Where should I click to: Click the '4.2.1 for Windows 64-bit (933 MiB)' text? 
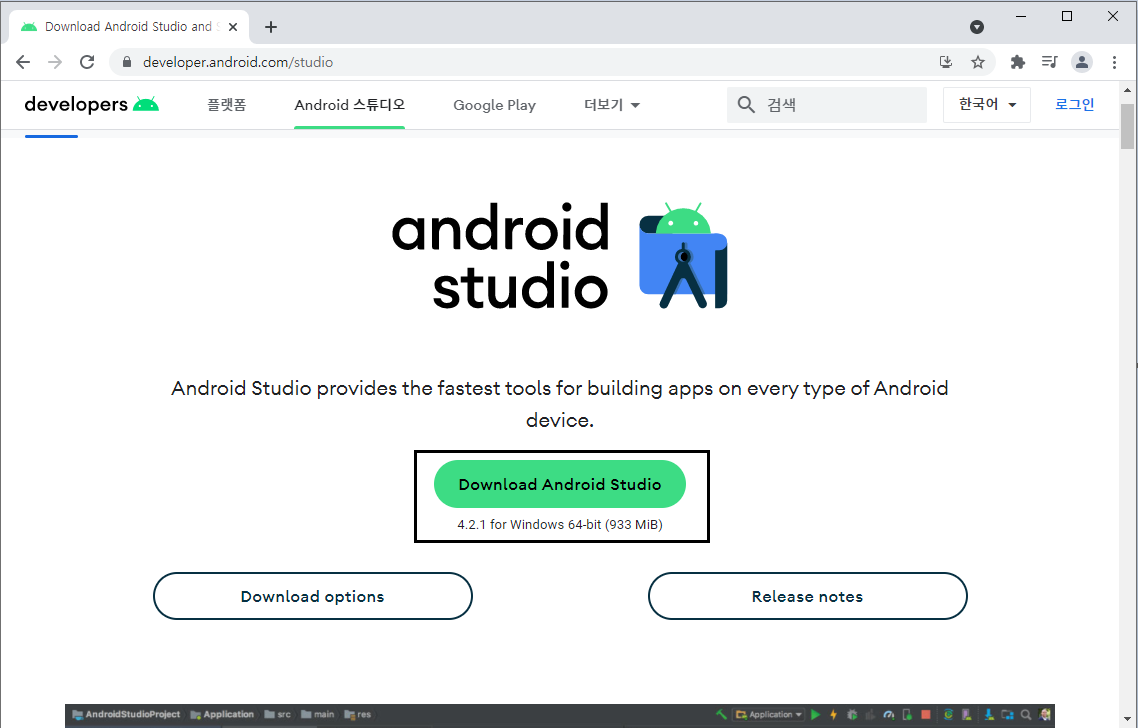point(560,524)
